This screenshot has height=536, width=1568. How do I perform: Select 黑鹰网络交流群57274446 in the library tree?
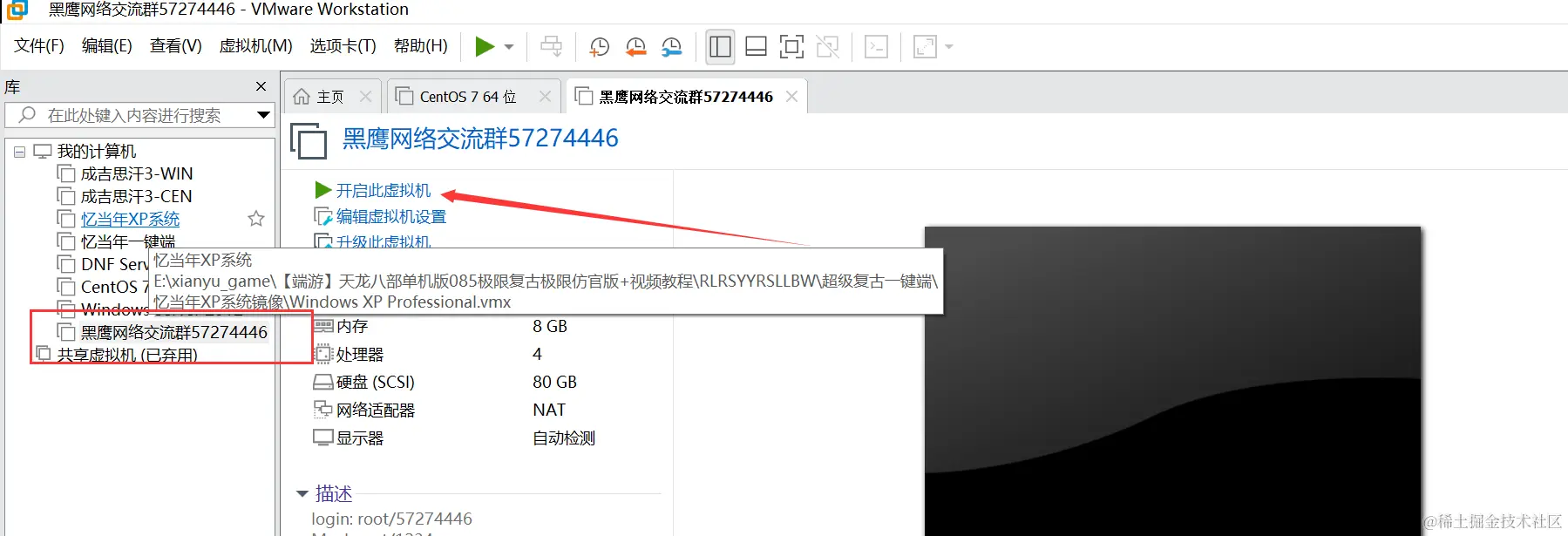tap(174, 332)
